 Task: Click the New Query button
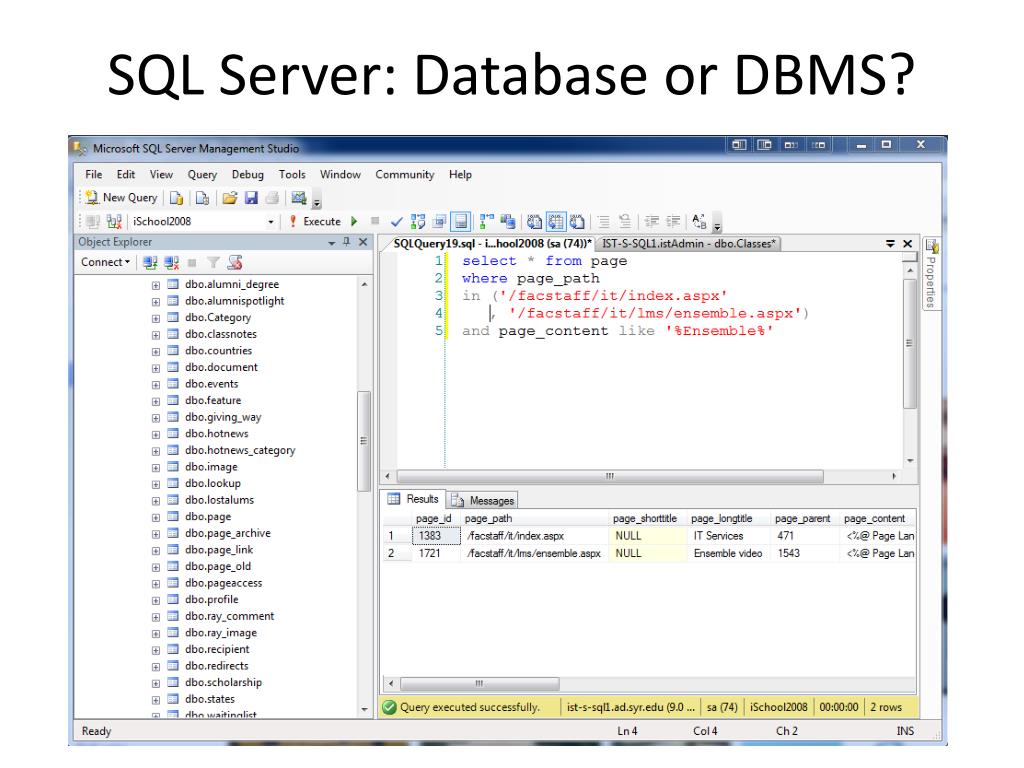pos(122,197)
